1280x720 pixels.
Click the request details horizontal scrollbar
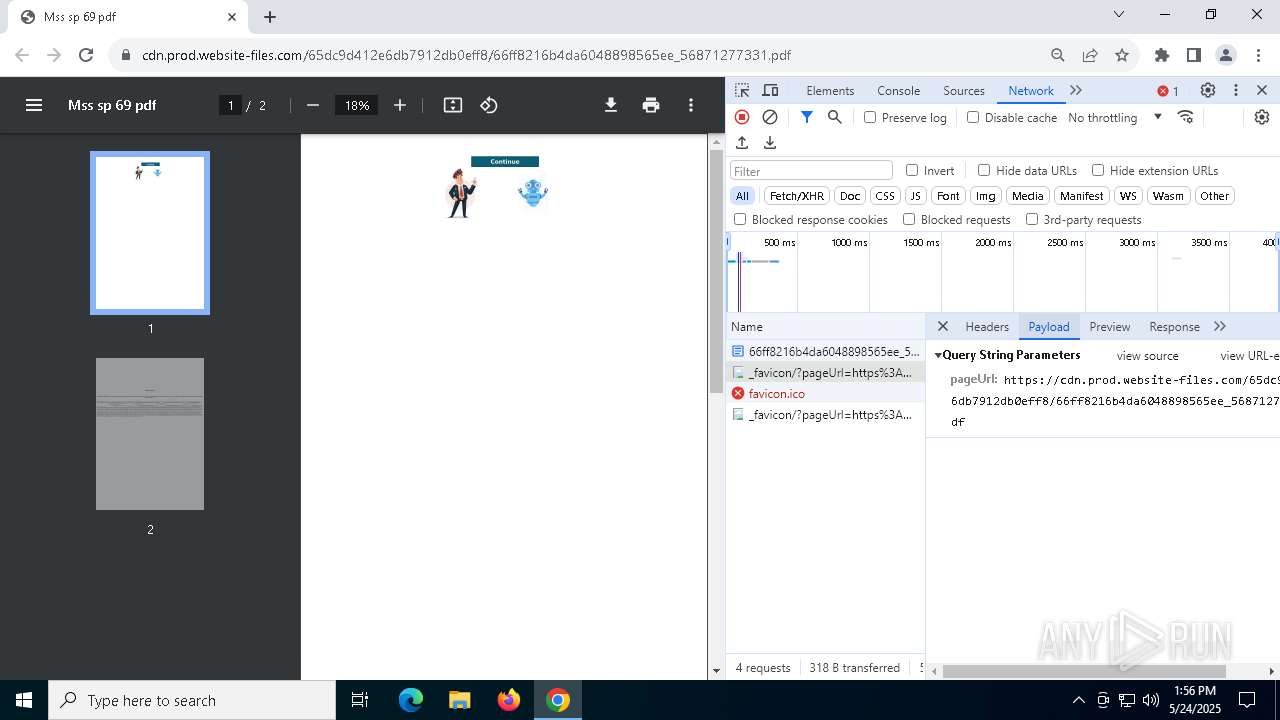pos(1084,671)
